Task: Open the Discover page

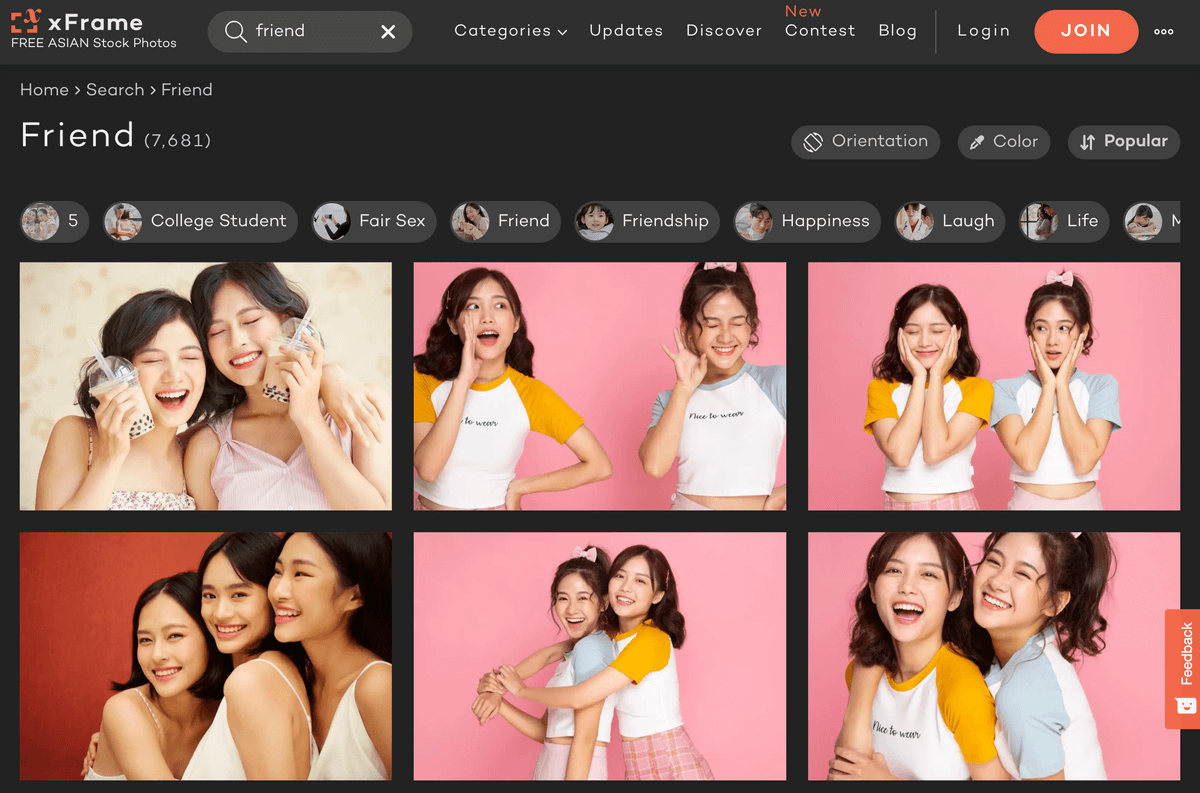Action: (x=724, y=31)
